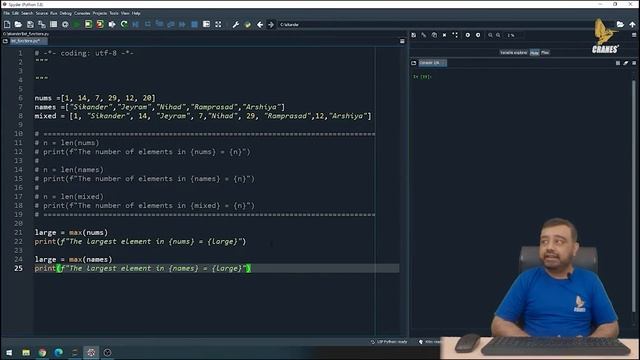Save plot icon in plots pane
640x360 pixels.
[x=413, y=36]
